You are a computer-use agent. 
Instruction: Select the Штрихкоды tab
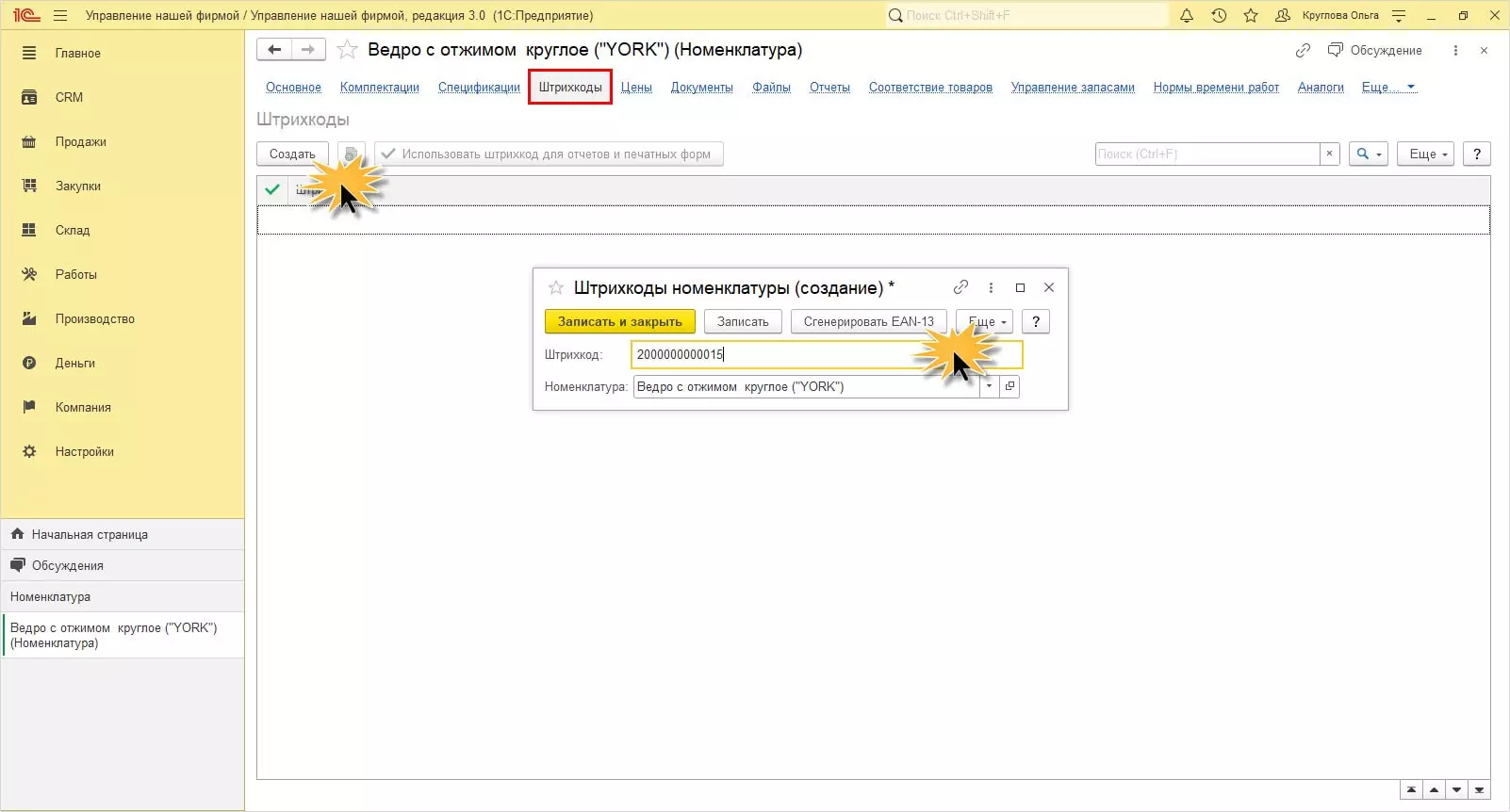(570, 88)
